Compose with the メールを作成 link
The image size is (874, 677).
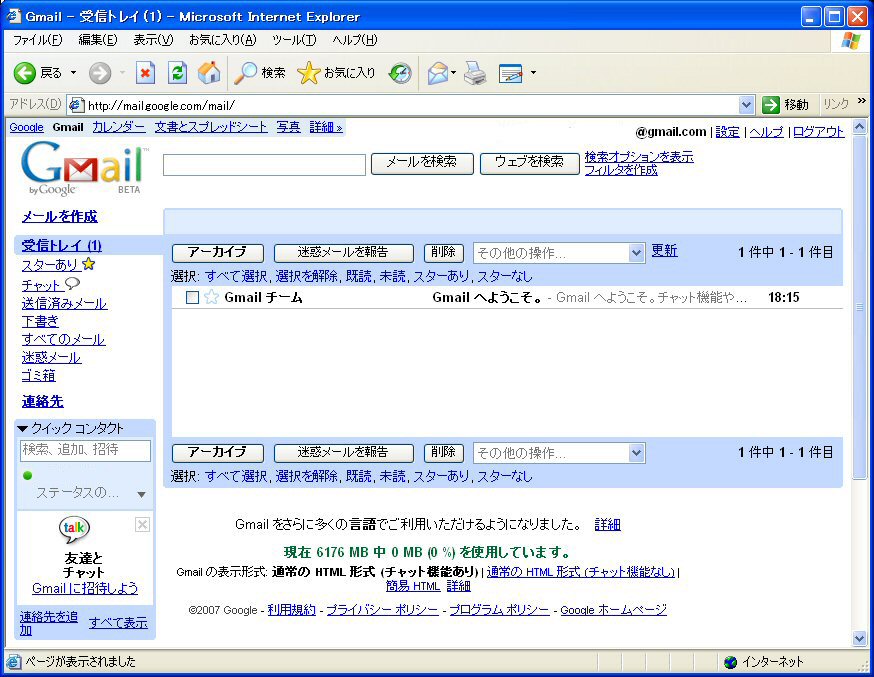60,216
